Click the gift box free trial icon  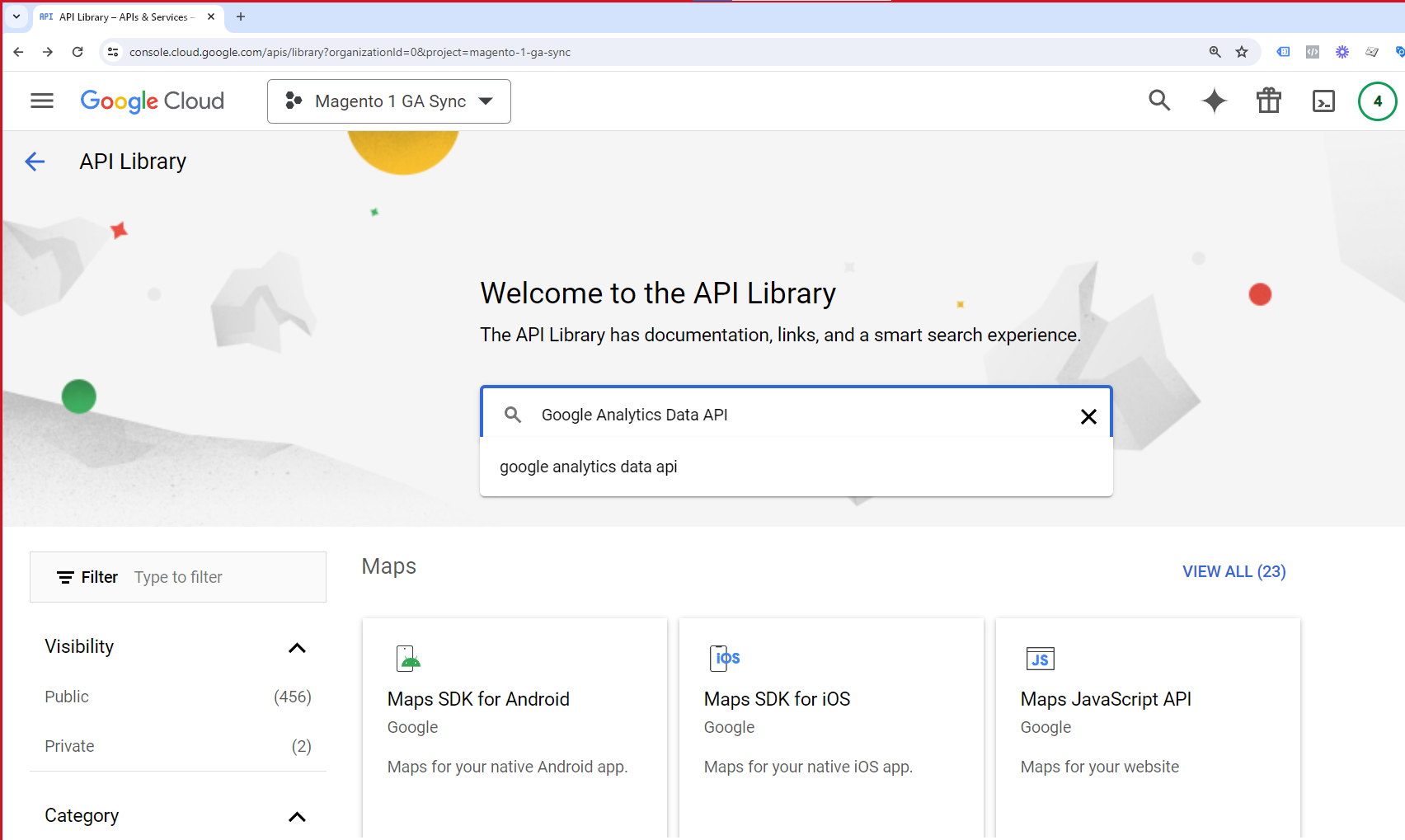pyautogui.click(x=1268, y=101)
